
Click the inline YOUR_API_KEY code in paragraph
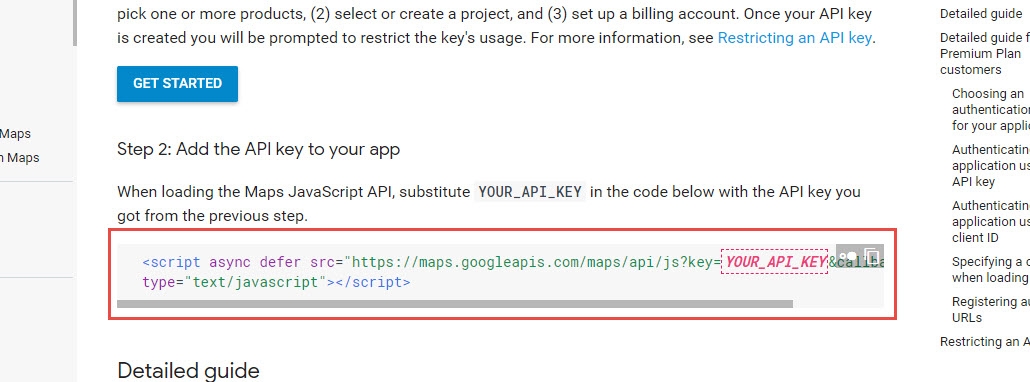(x=530, y=192)
